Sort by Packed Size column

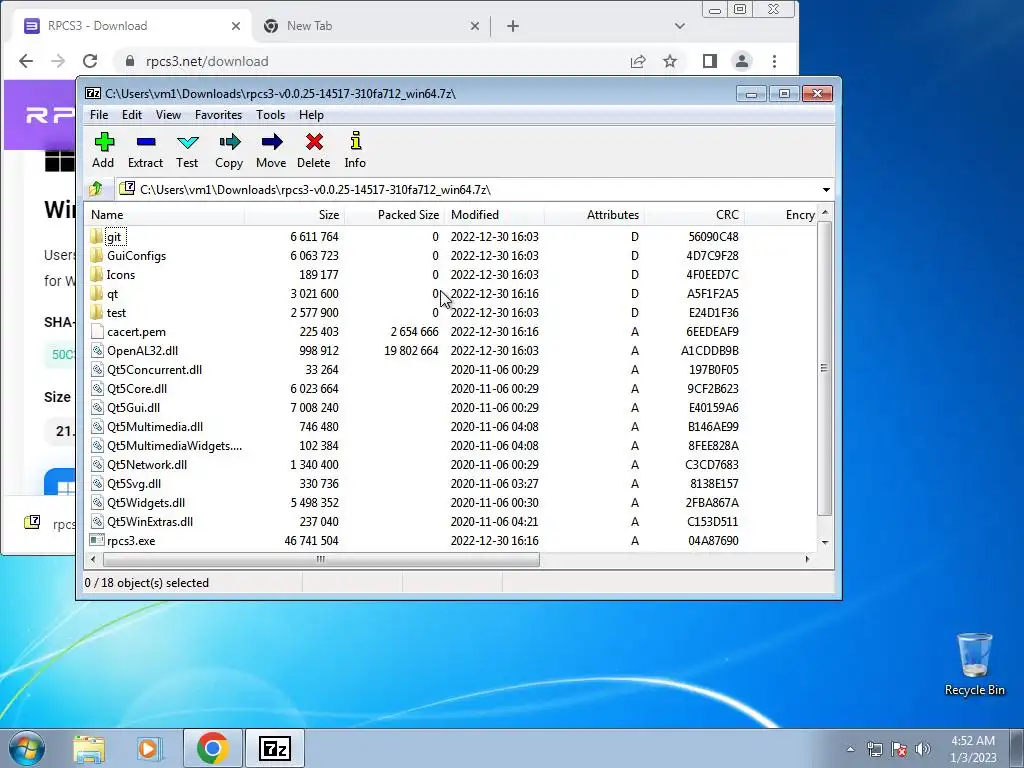[394, 215]
